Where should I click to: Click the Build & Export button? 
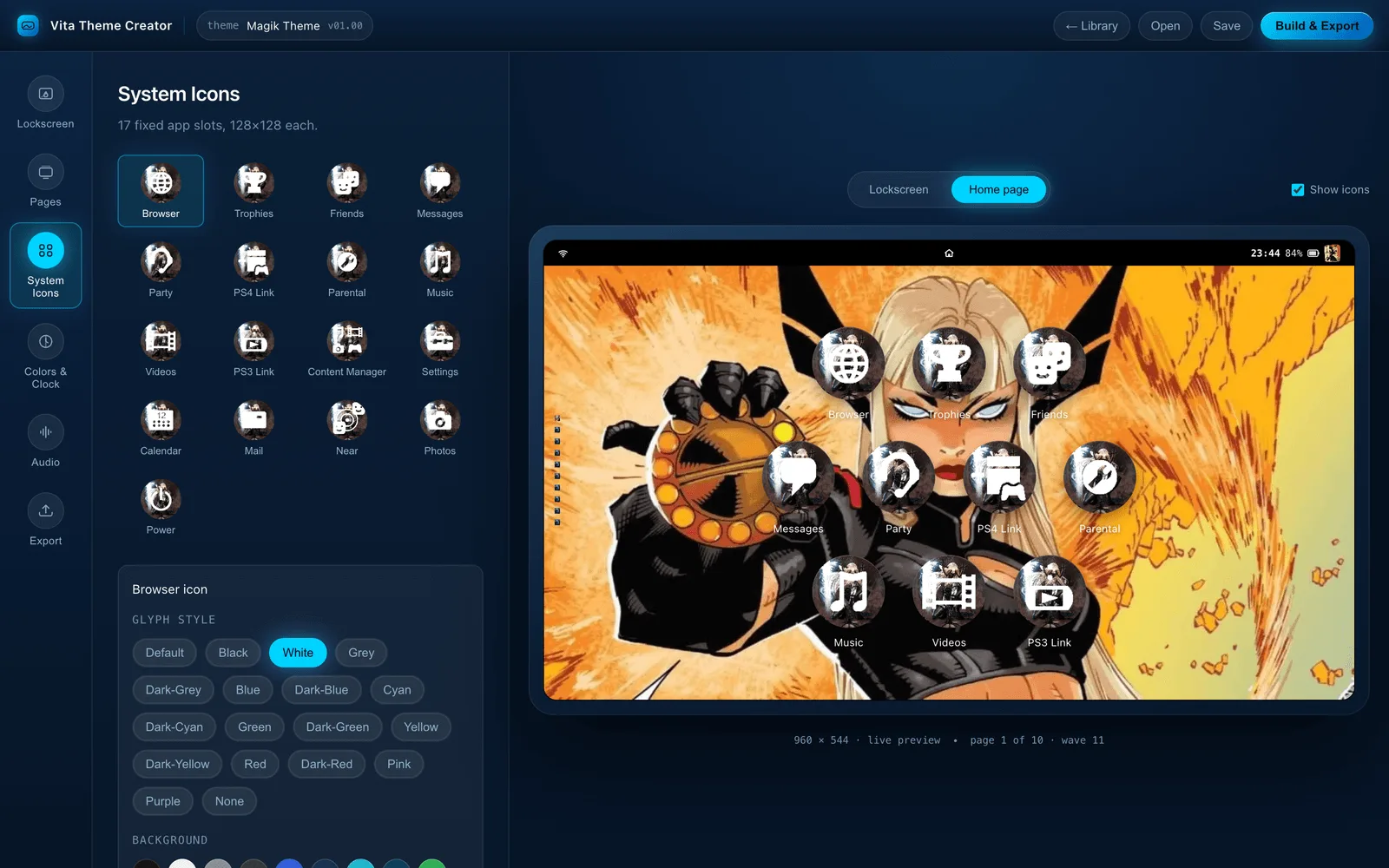point(1316,26)
